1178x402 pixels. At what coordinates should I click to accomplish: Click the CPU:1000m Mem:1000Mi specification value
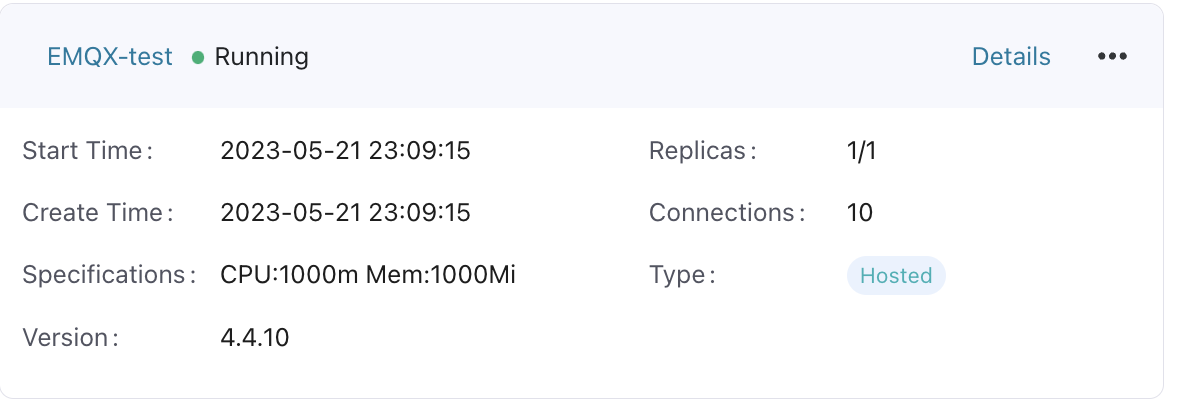click(x=368, y=275)
